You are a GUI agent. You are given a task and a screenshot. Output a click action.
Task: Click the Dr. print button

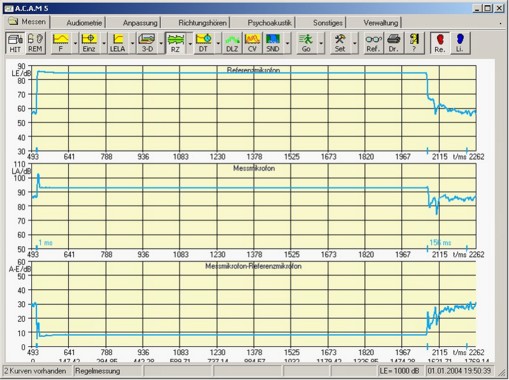(x=394, y=43)
